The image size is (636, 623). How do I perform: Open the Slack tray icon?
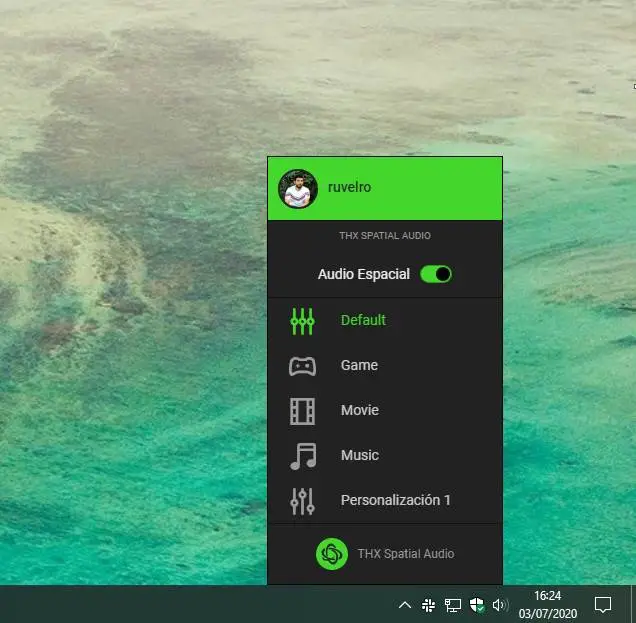click(x=428, y=606)
